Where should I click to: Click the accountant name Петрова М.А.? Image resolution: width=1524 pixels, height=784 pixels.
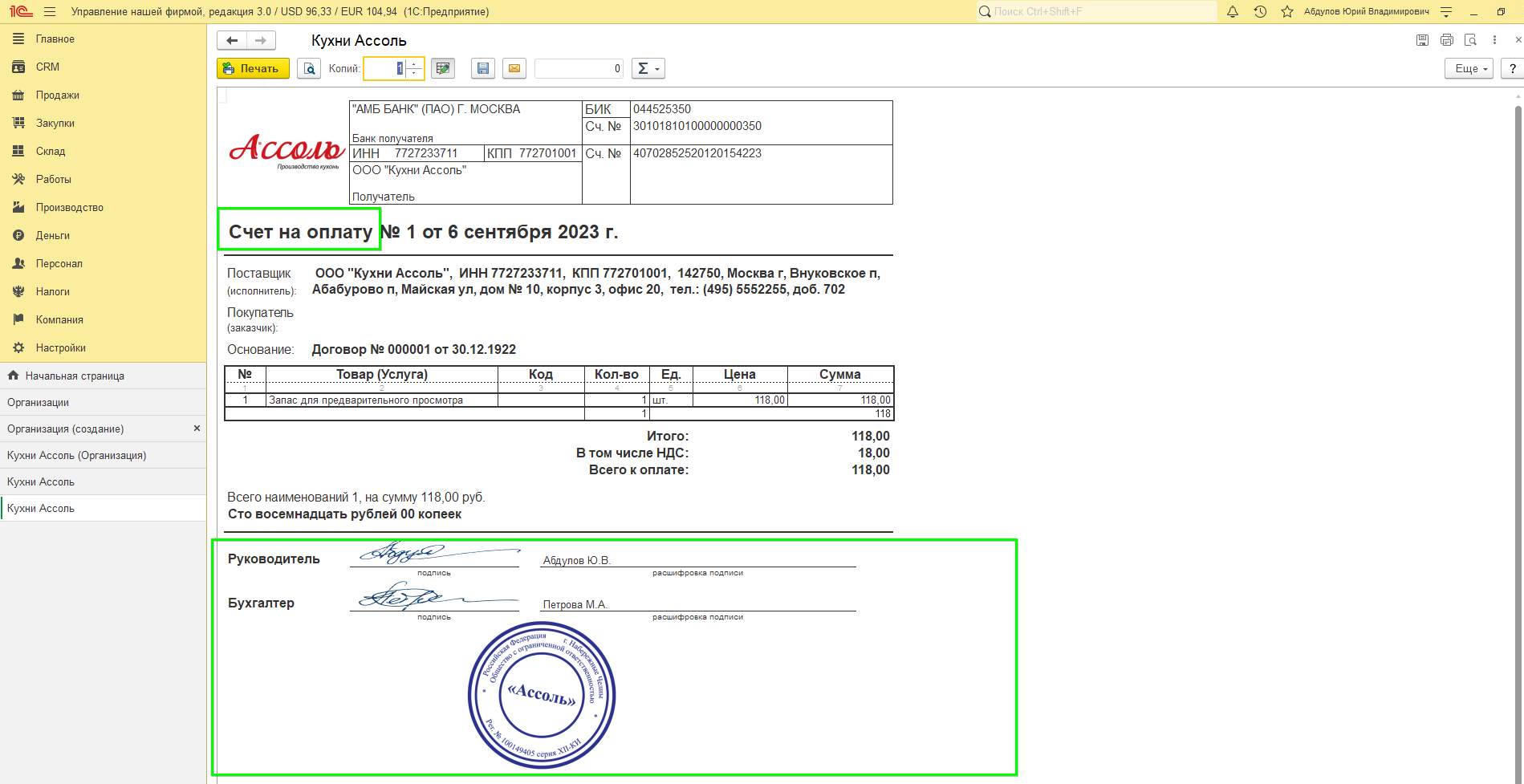[x=575, y=605]
